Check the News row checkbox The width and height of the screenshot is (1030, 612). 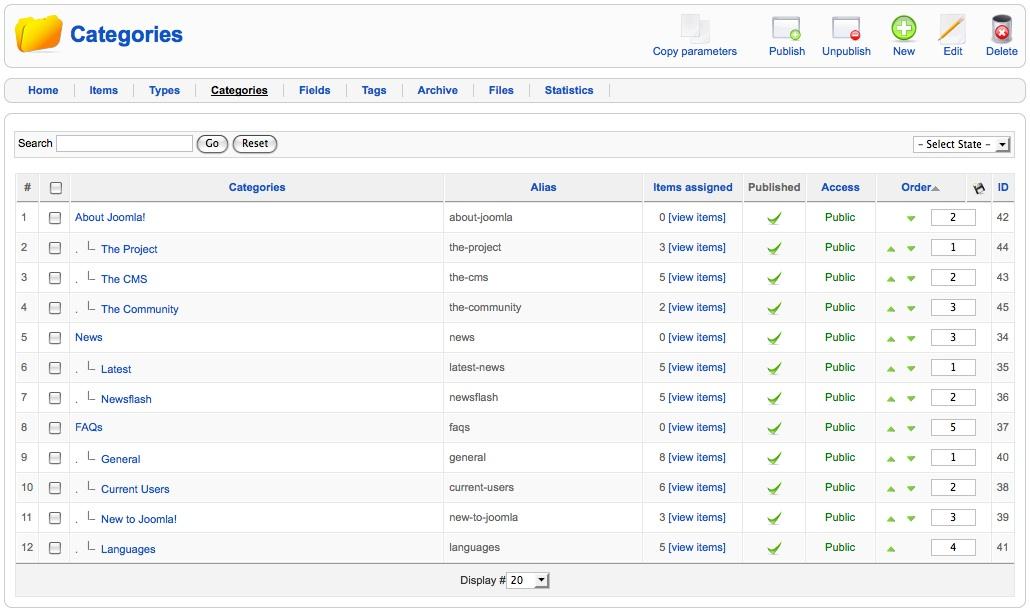55,338
